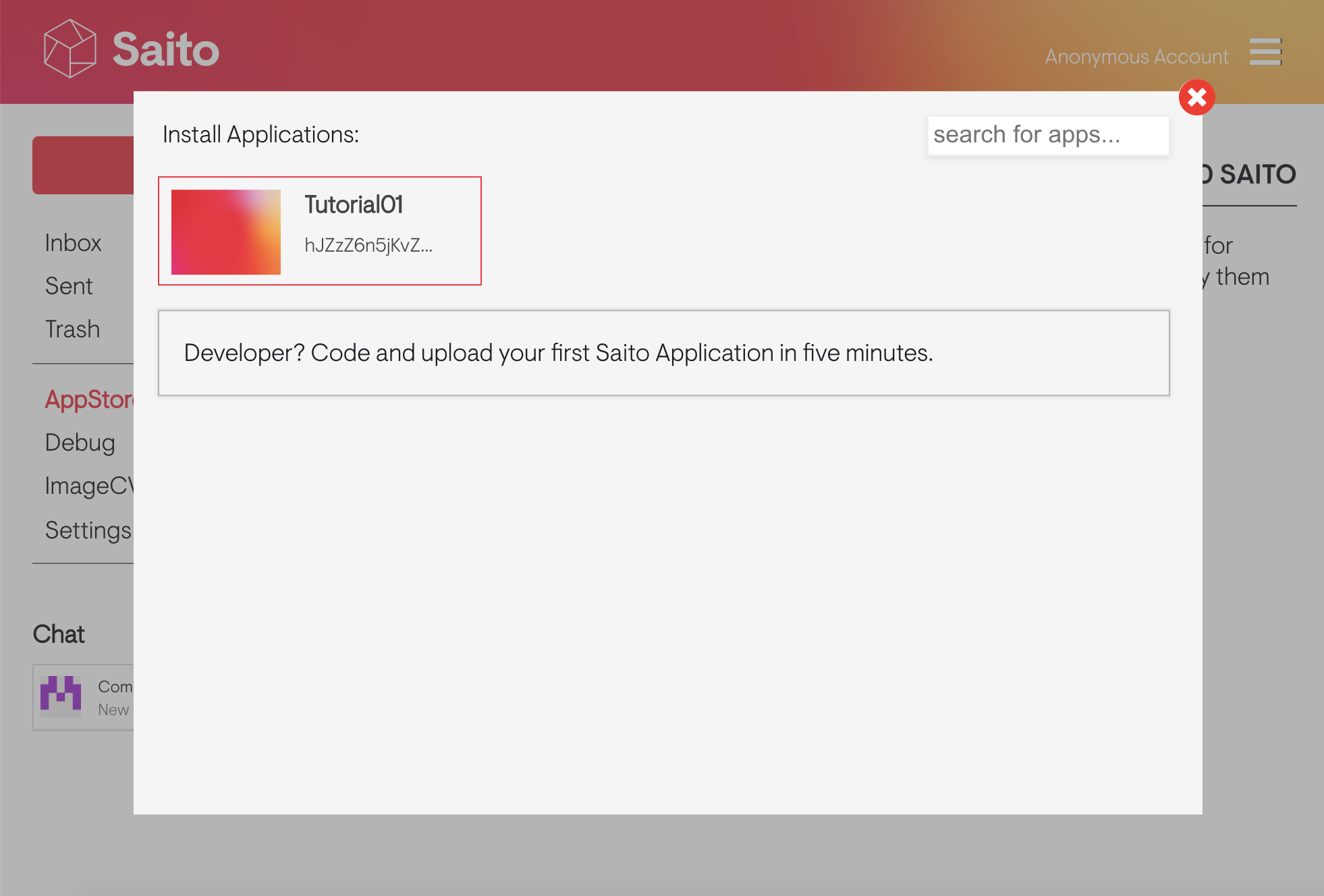Viewport: 1324px width, 896px height.
Task: Open the Trash folder
Action: [x=72, y=329]
